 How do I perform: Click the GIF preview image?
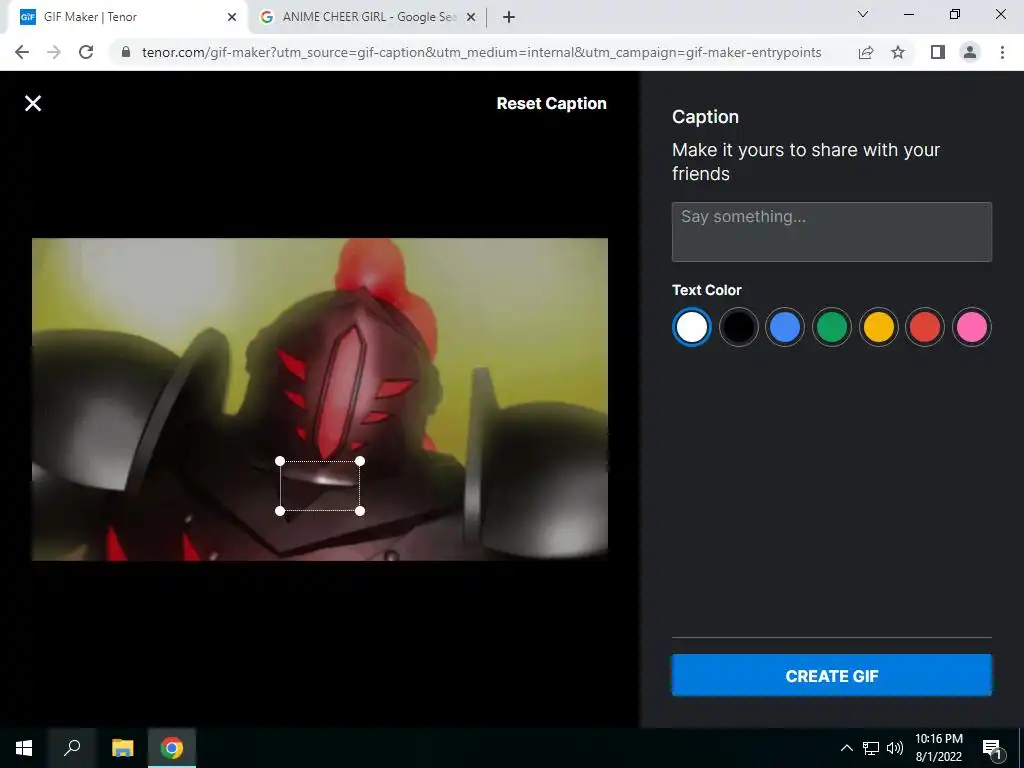[x=320, y=399]
